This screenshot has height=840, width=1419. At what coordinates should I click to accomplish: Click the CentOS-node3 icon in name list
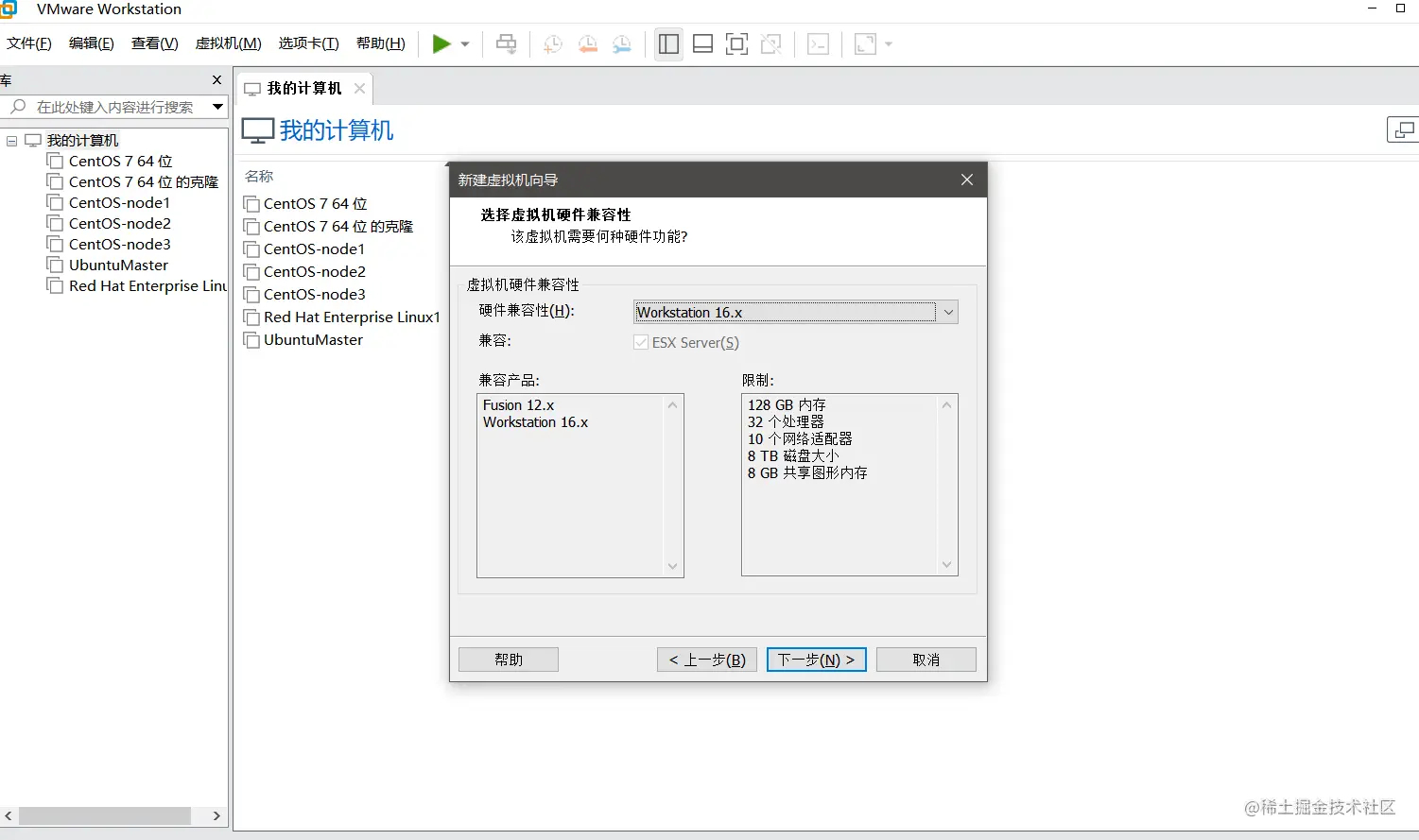[x=251, y=295]
